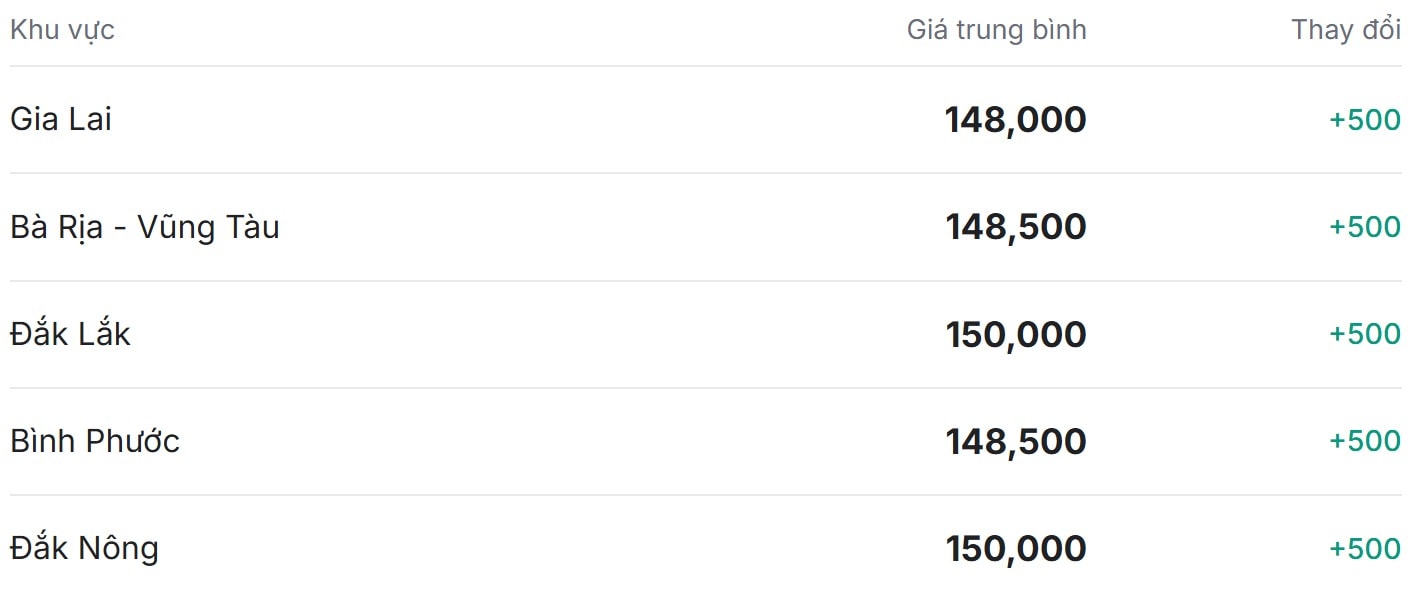Click the +500 change for Bình Phước
The image size is (1414, 594).
(x=1364, y=441)
